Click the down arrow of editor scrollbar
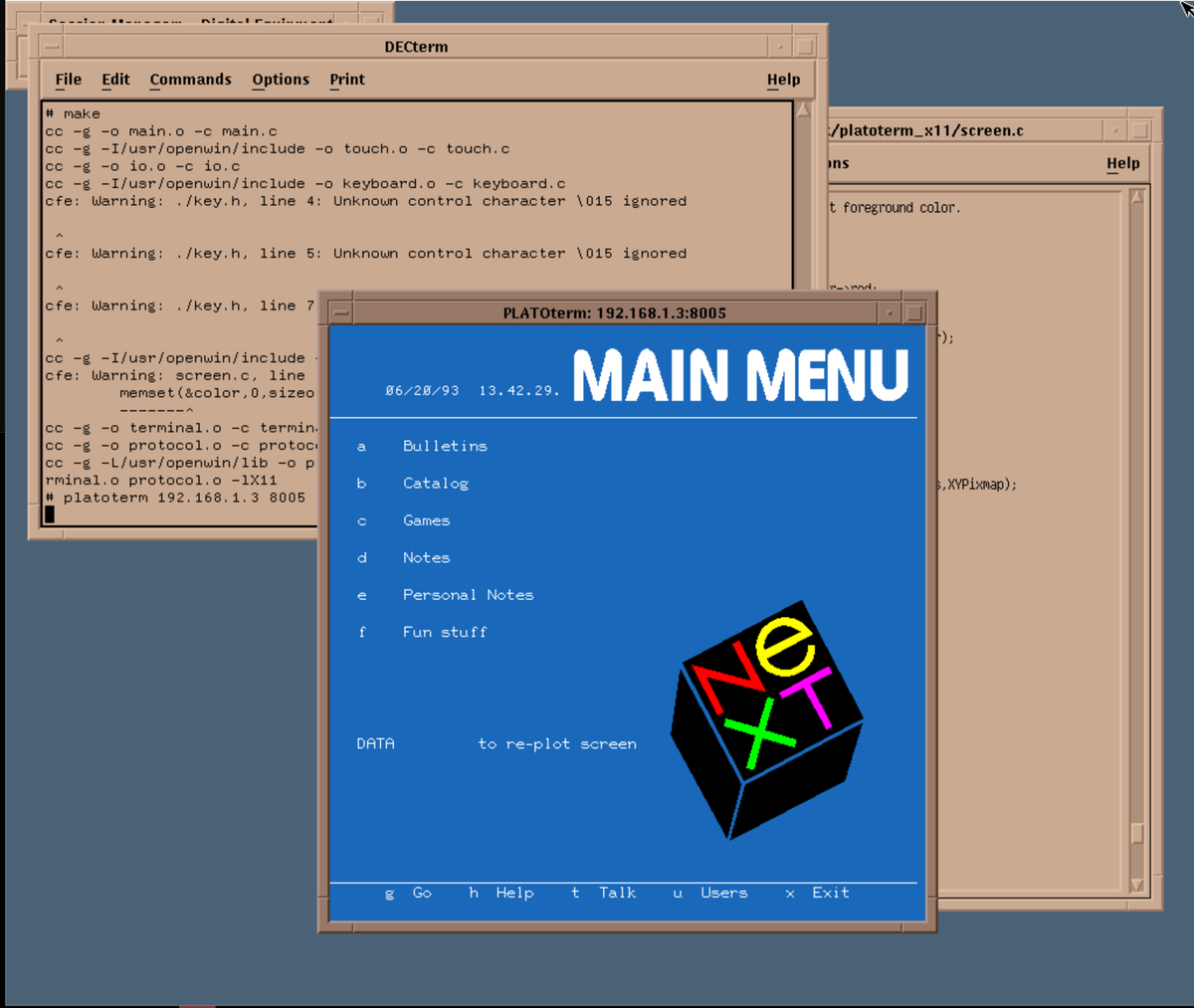 [x=1137, y=885]
